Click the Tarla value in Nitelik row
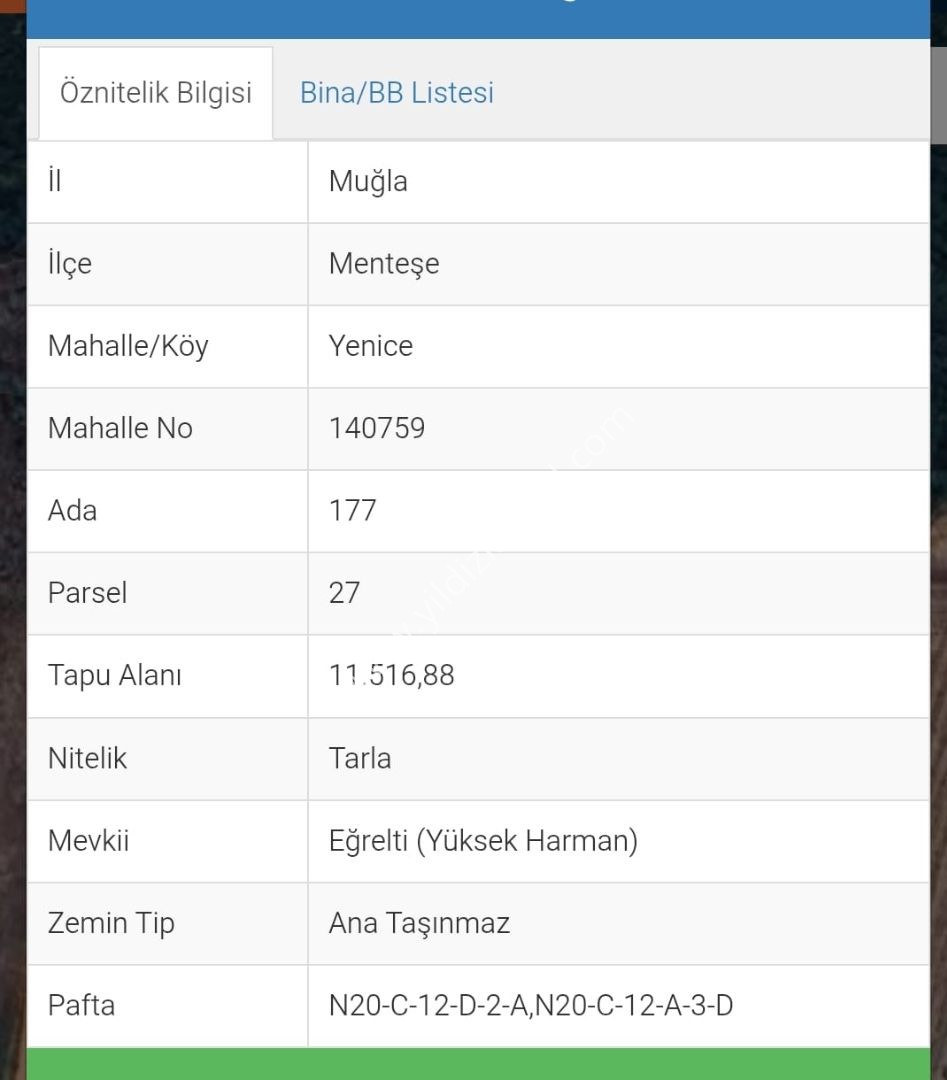The image size is (947, 1080). (360, 758)
